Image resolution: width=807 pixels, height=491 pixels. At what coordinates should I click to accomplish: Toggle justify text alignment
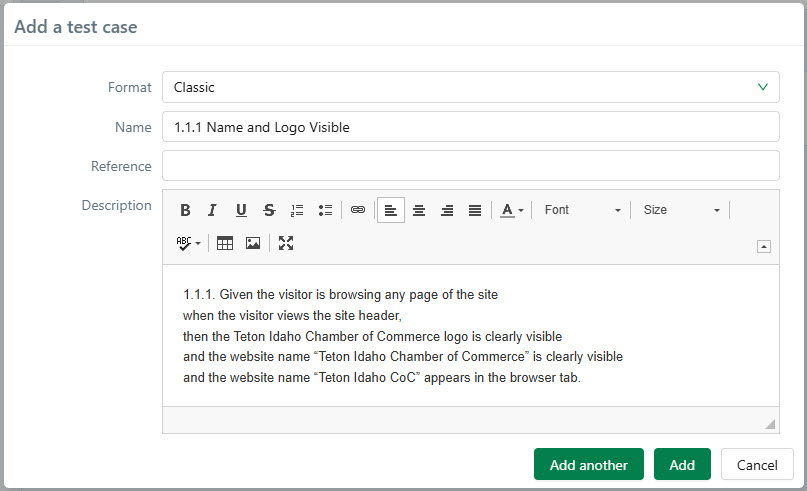475,210
